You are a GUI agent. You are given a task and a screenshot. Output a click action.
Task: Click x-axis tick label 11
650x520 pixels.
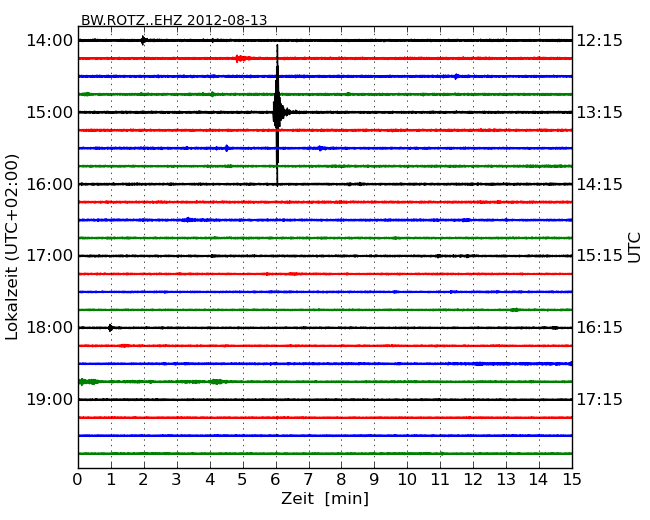point(440,480)
